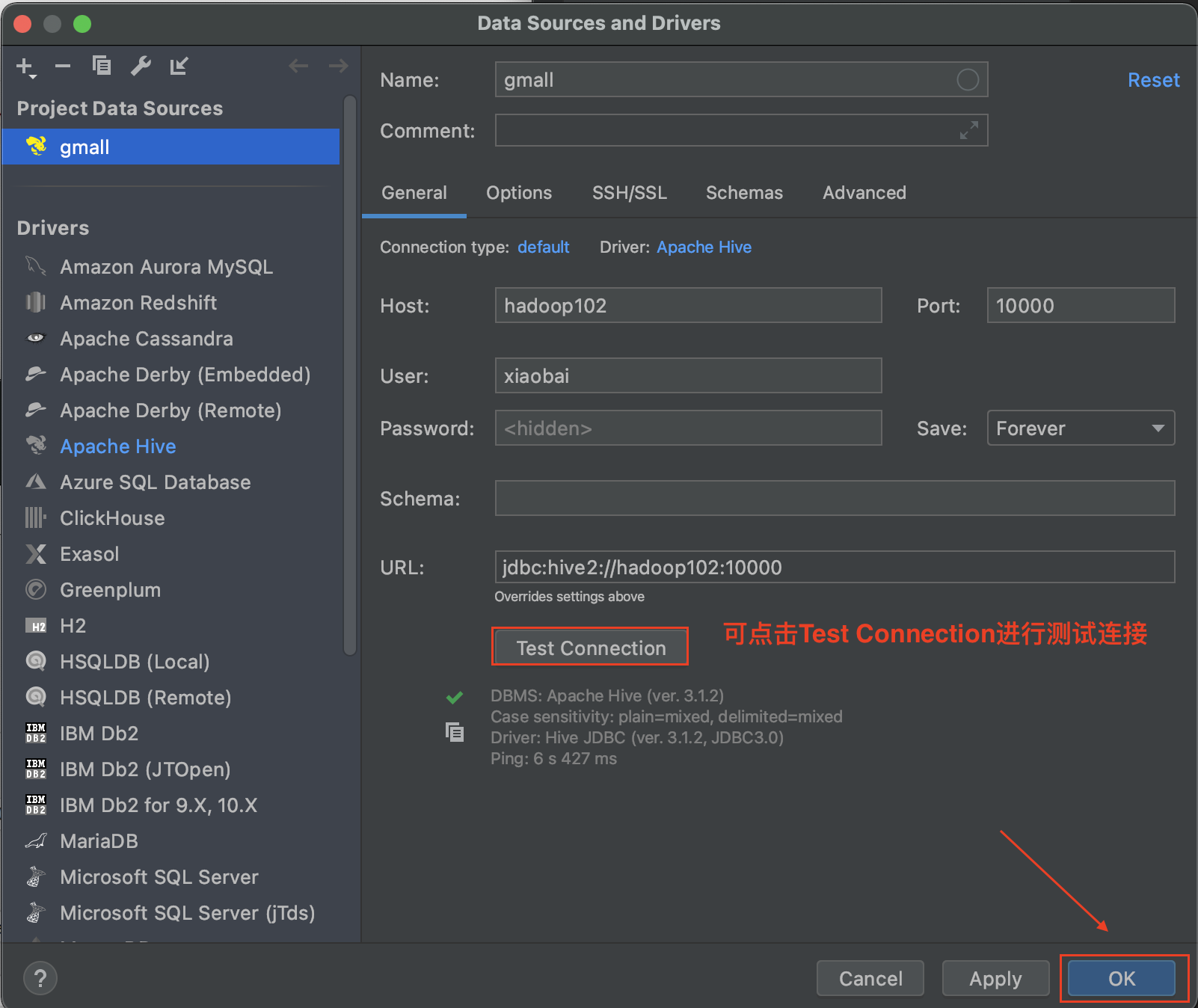The width and height of the screenshot is (1198, 1008).
Task: Open the Schemas tab
Action: tap(744, 193)
